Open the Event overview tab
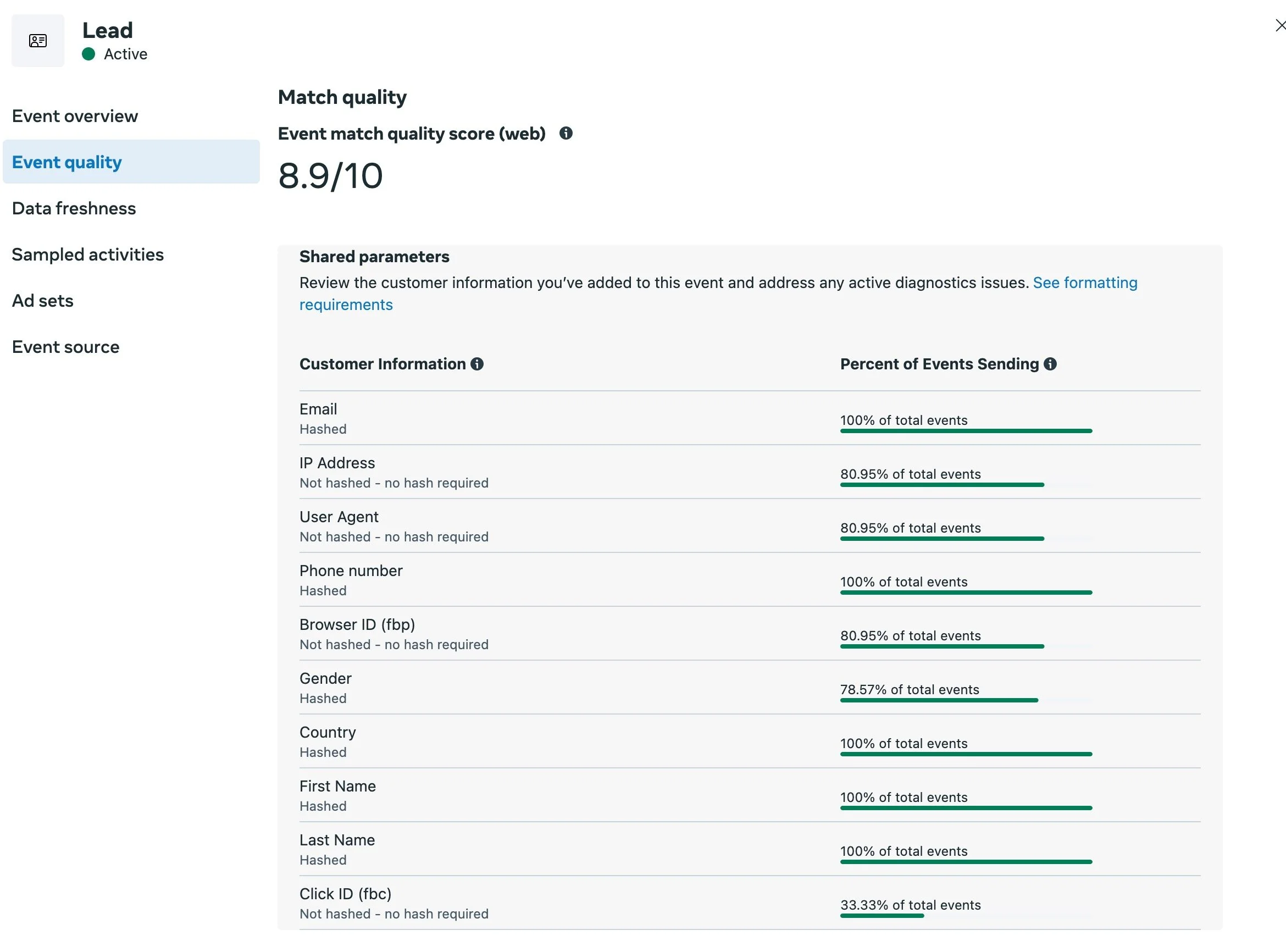Image resolution: width=1286 pixels, height=952 pixels. (75, 117)
